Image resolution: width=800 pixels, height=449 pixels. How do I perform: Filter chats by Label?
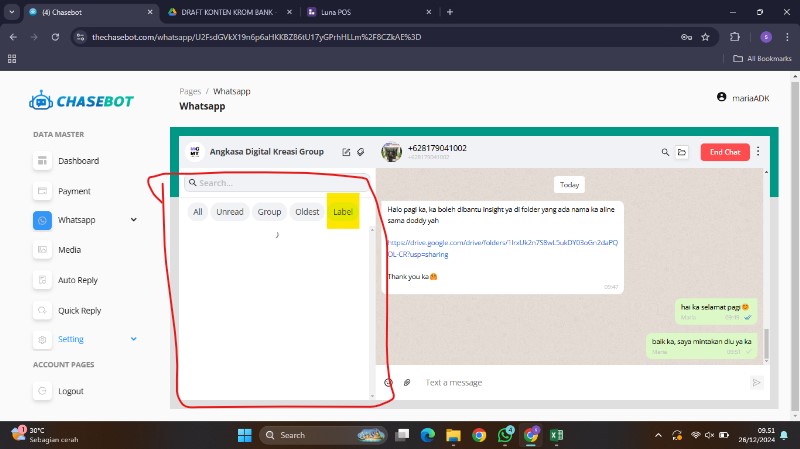[x=343, y=212]
